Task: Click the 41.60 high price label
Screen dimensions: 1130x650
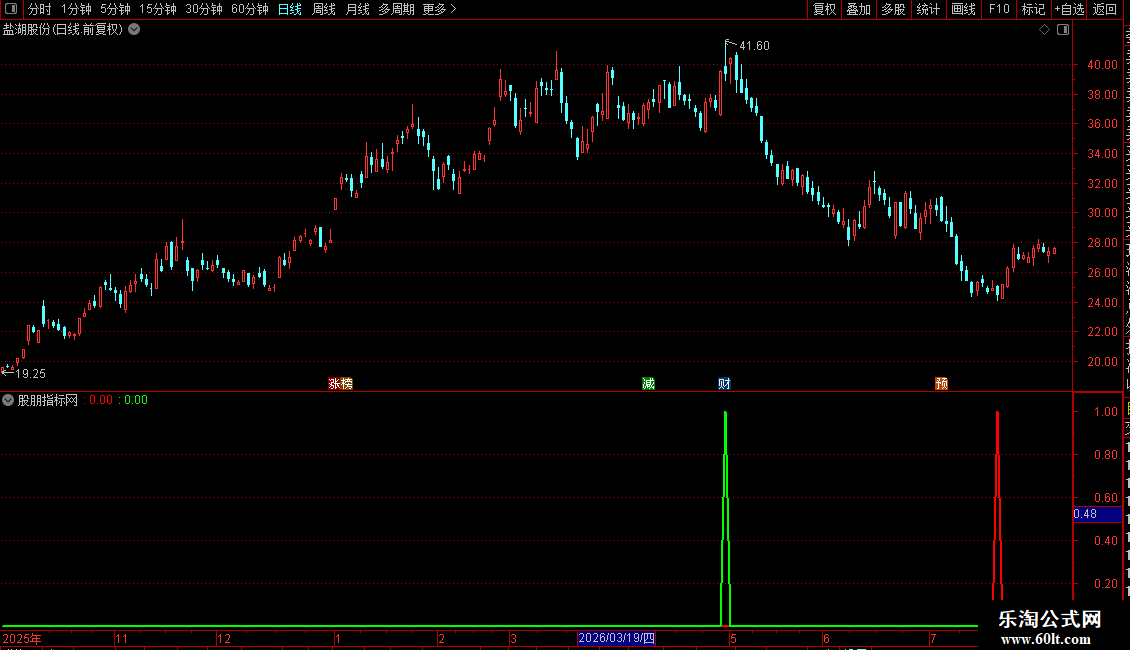Action: coord(755,46)
